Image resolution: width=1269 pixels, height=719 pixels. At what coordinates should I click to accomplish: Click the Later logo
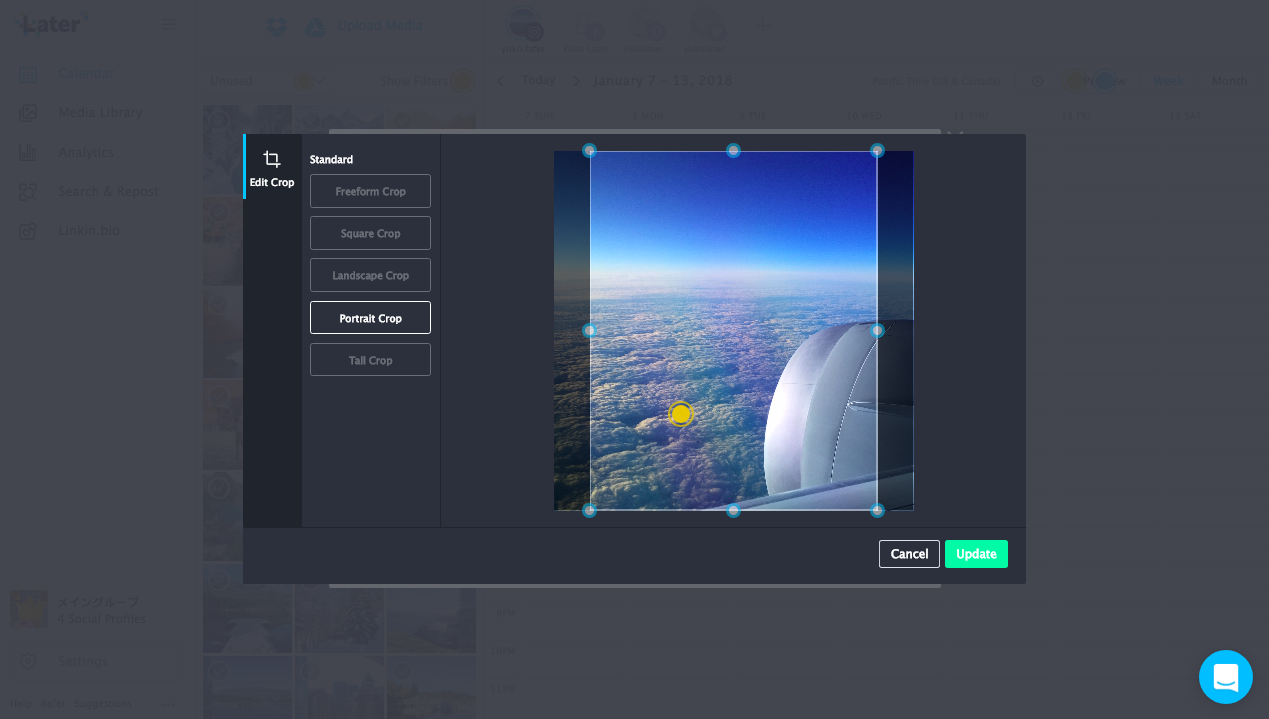tap(52, 23)
